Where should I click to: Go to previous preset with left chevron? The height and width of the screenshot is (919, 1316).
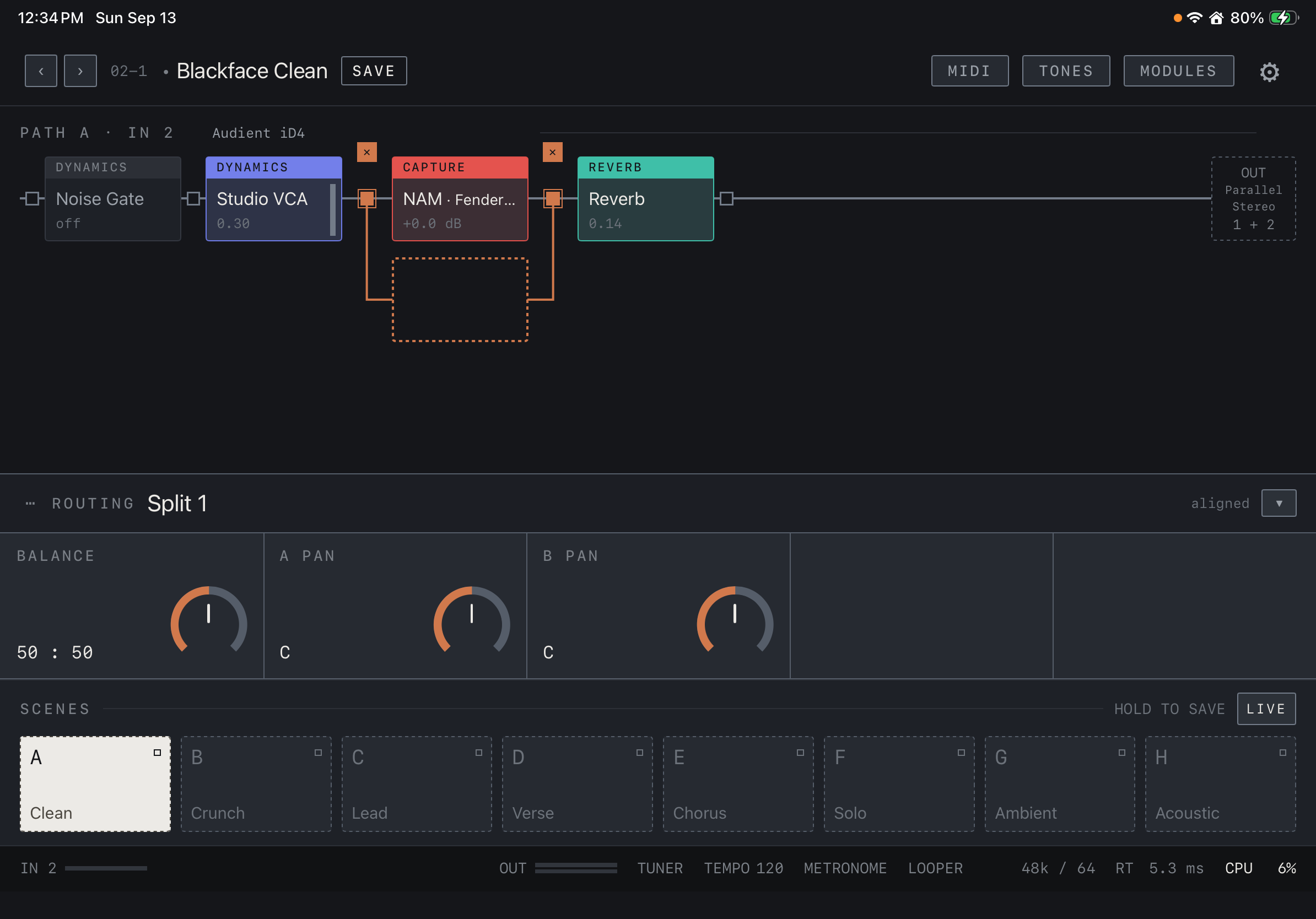(41, 71)
